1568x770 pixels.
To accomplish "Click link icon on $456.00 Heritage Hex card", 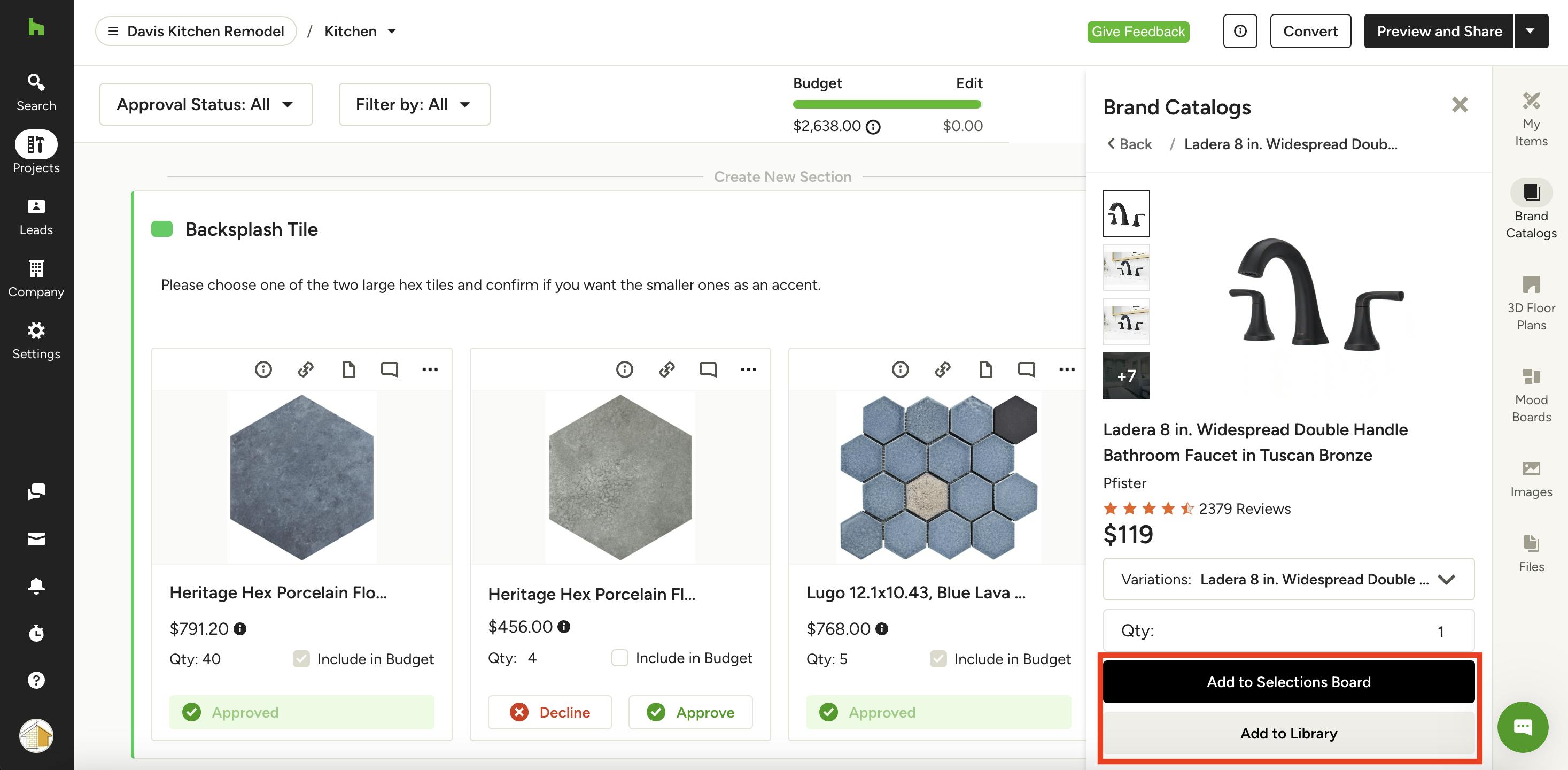I will click(x=667, y=369).
